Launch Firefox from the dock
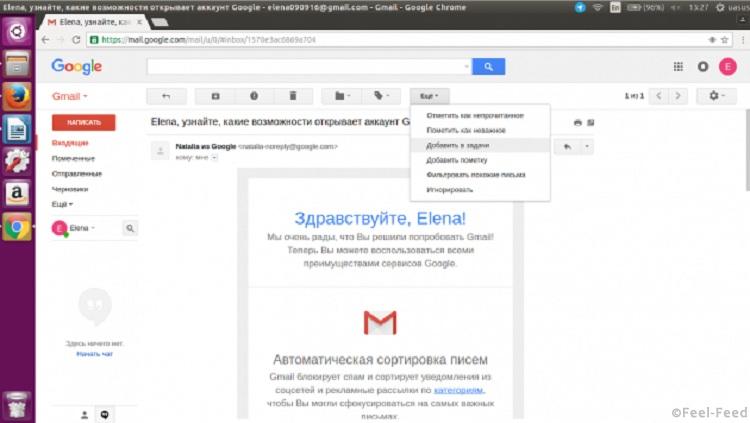Image resolution: width=750 pixels, height=423 pixels. tap(17, 96)
